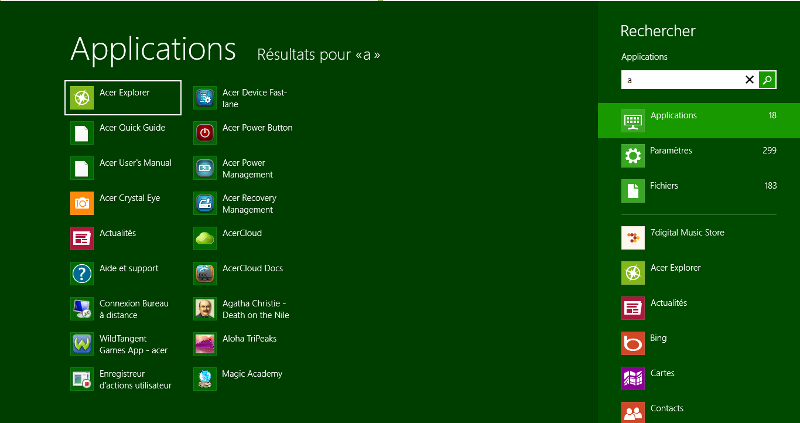Image resolution: width=800 pixels, height=423 pixels.
Task: Open Actualités app icon in results list
Action: [x=82, y=238]
